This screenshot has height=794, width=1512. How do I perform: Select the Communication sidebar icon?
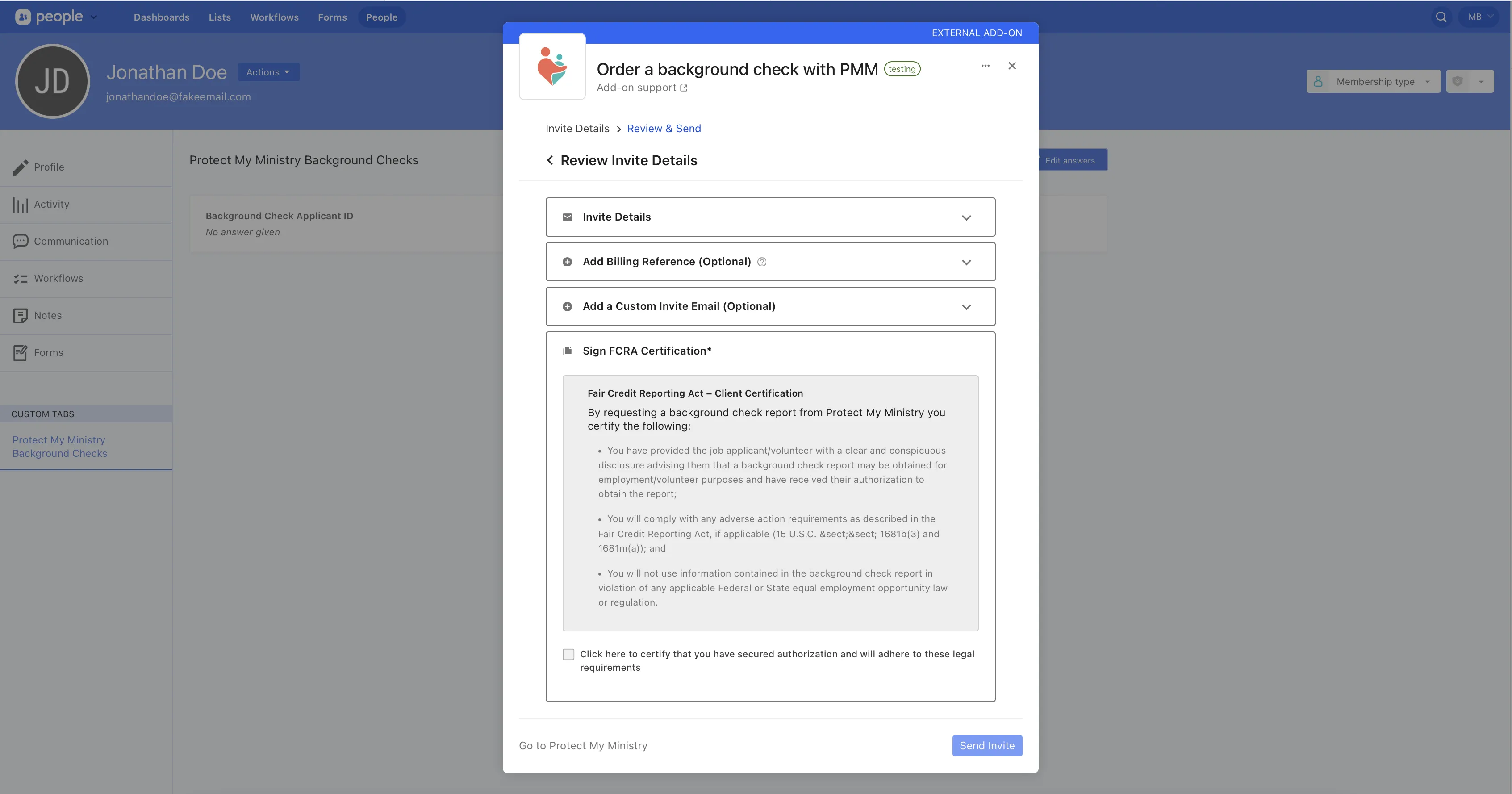click(21, 241)
